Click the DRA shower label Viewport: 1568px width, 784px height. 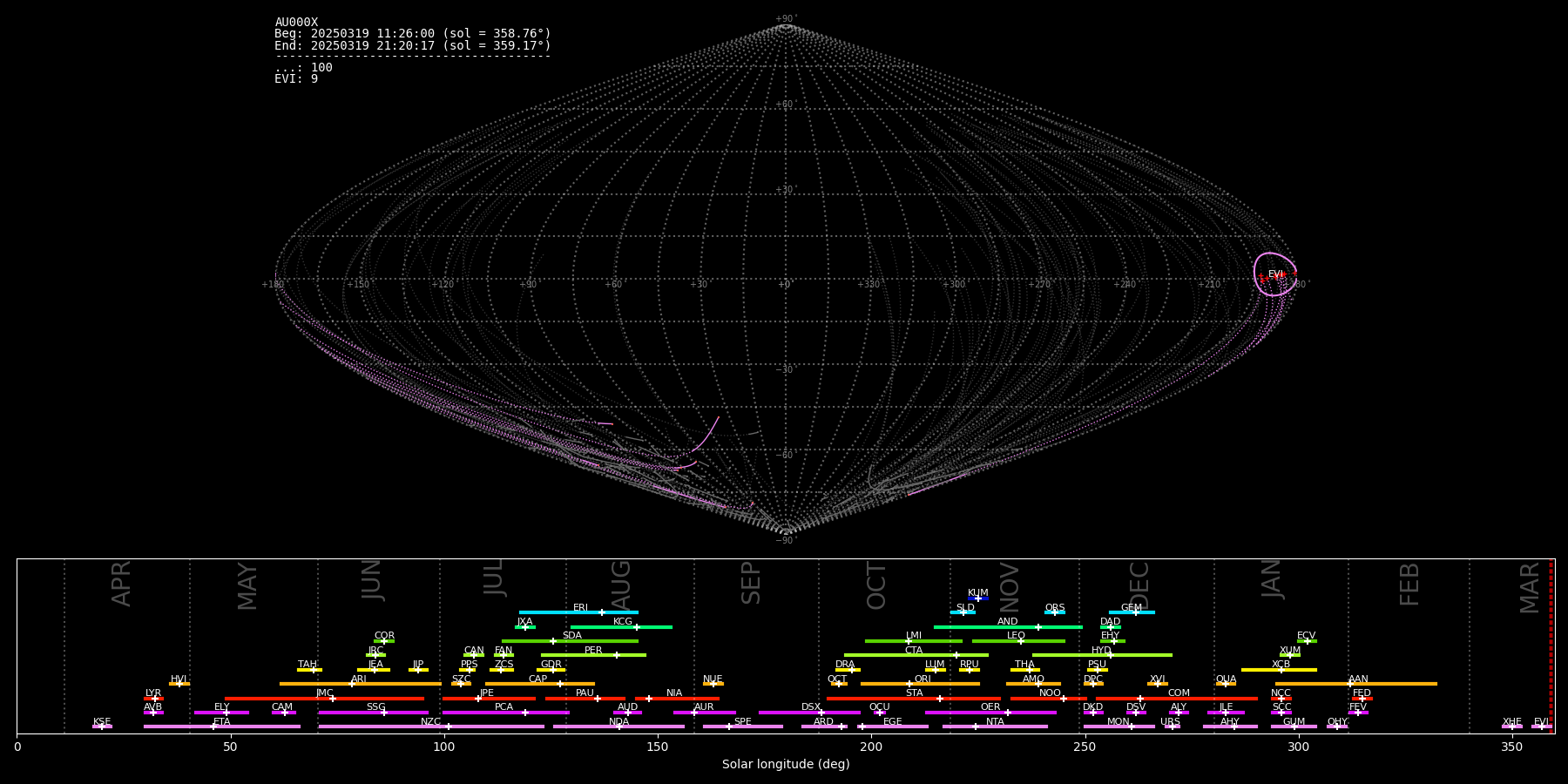click(x=845, y=665)
